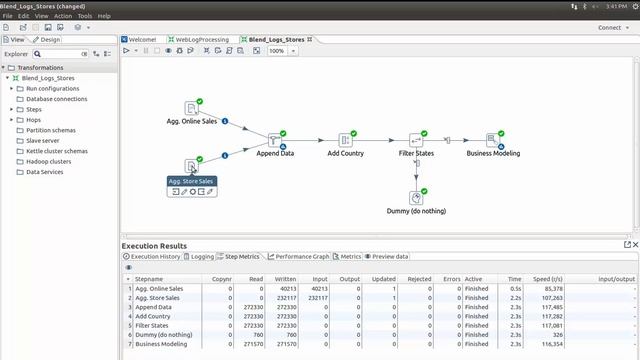Click the Connect button
This screenshot has width=640, height=360.
(x=609, y=28)
